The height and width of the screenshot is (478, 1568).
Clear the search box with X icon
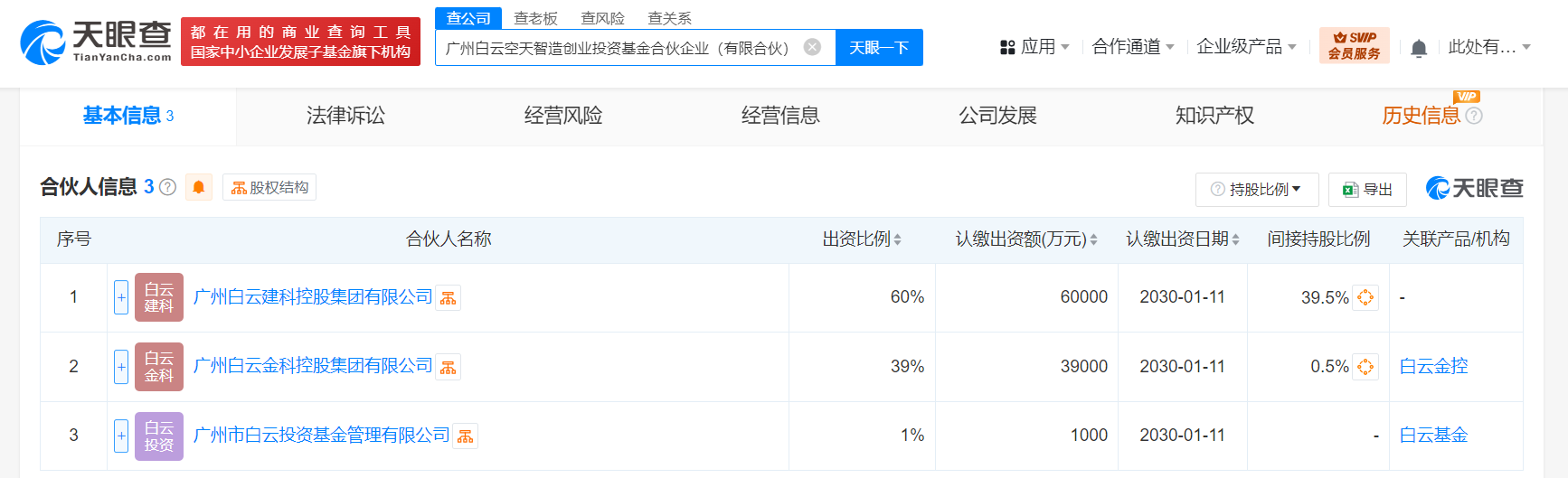[812, 47]
